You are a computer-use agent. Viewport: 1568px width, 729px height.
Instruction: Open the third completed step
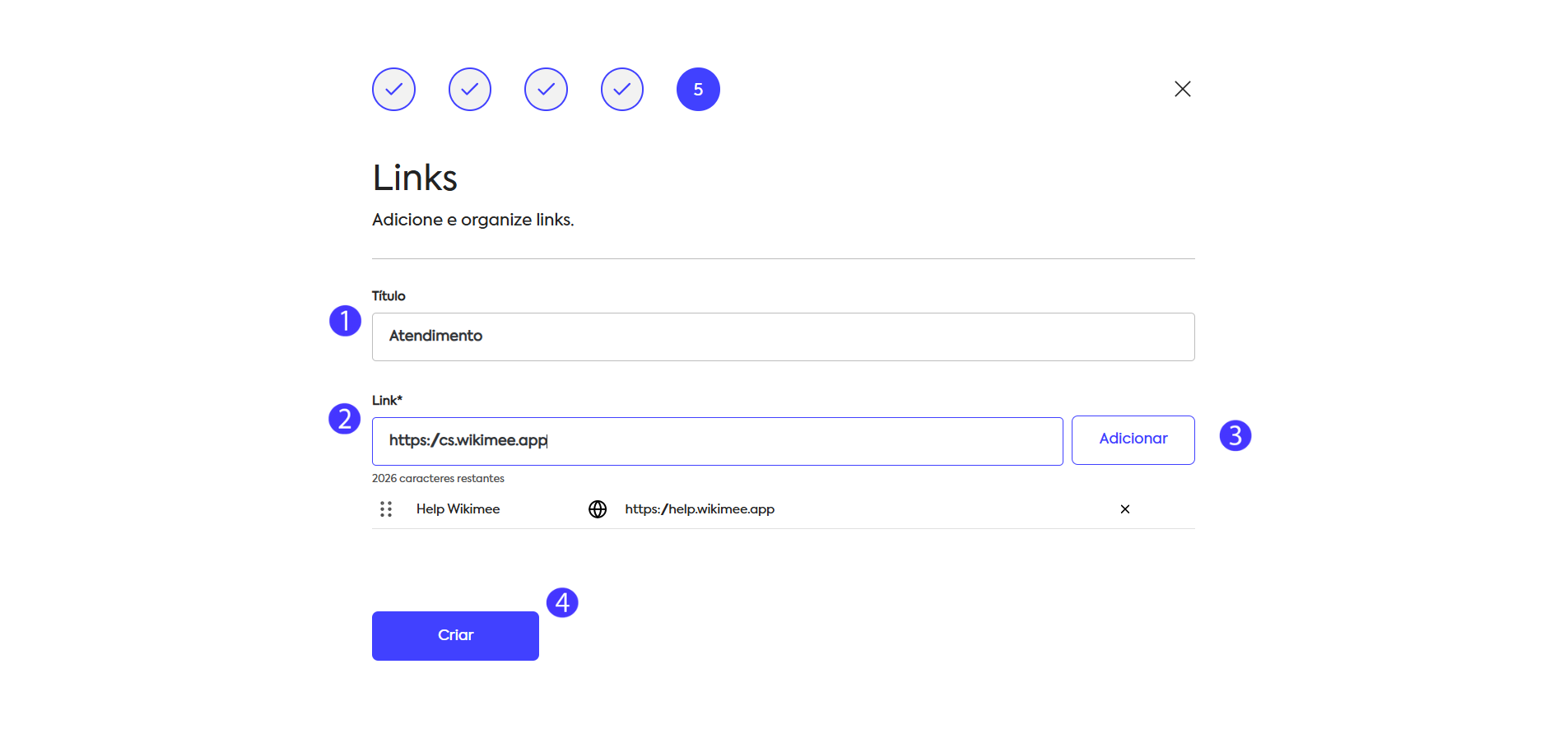(x=546, y=89)
